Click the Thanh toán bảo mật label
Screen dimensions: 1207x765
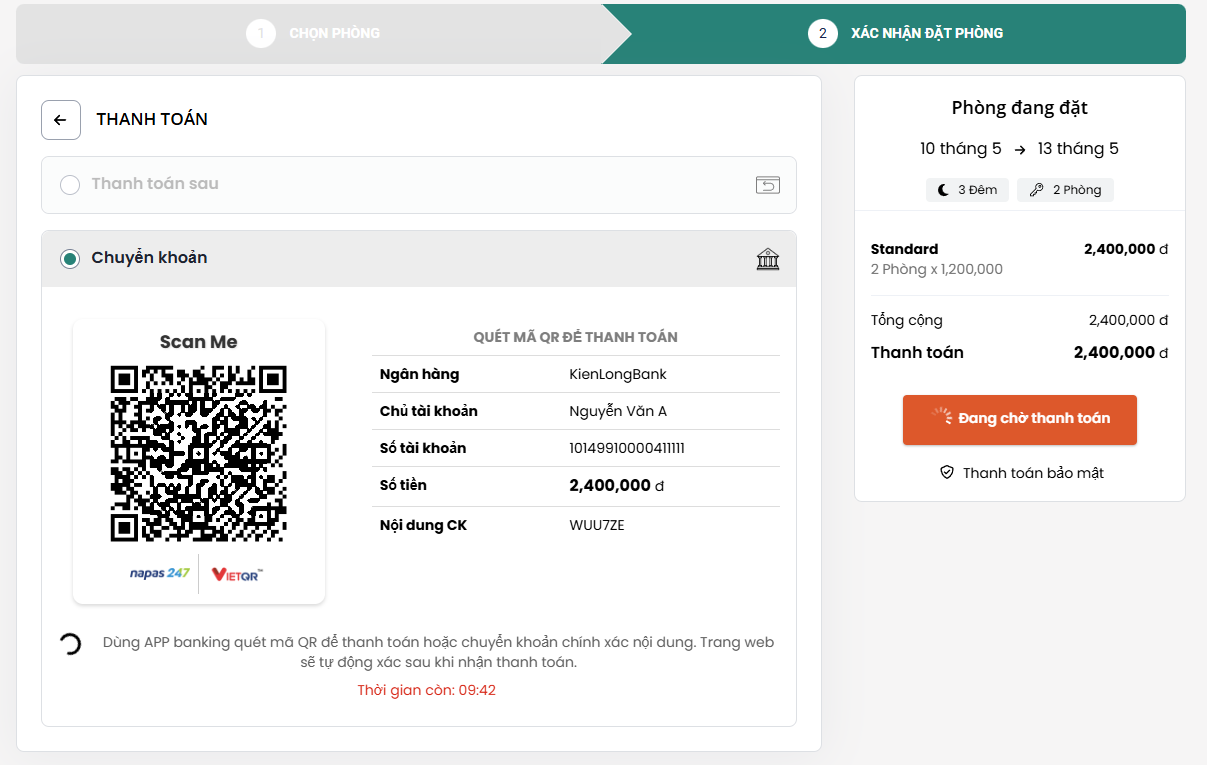(1033, 473)
